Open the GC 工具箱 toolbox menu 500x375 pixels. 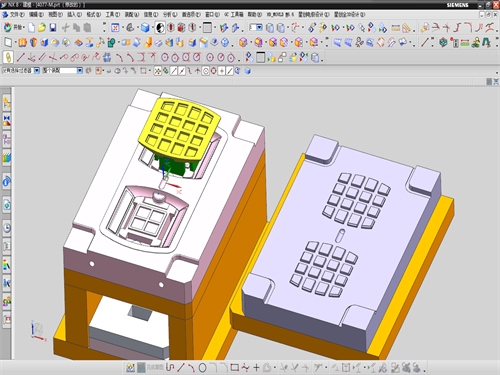click(234, 15)
